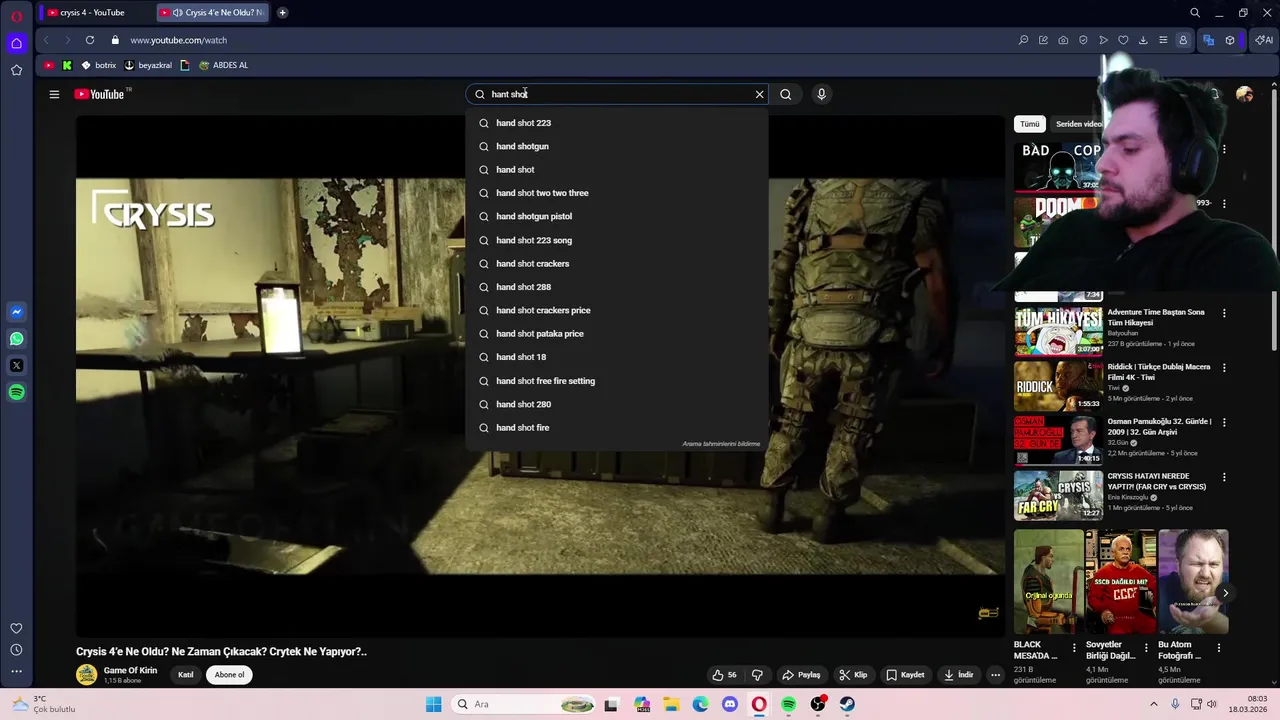1280x720 pixels.
Task: Like the video with thumbs up
Action: tap(724, 675)
